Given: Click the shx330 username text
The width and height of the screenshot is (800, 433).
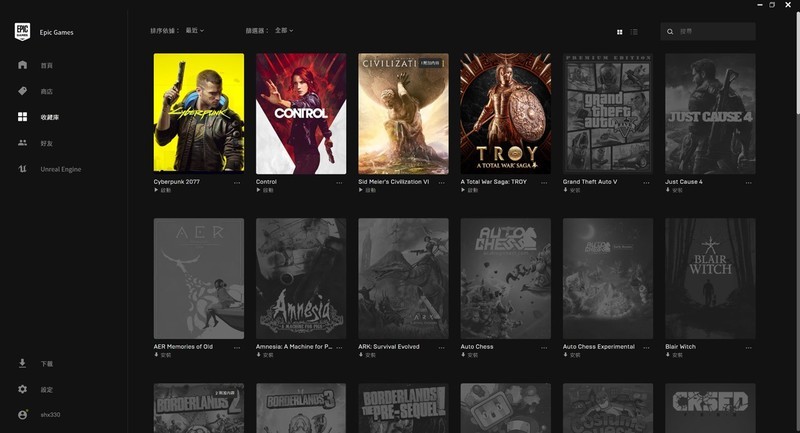Looking at the screenshot, I should 50,415.
